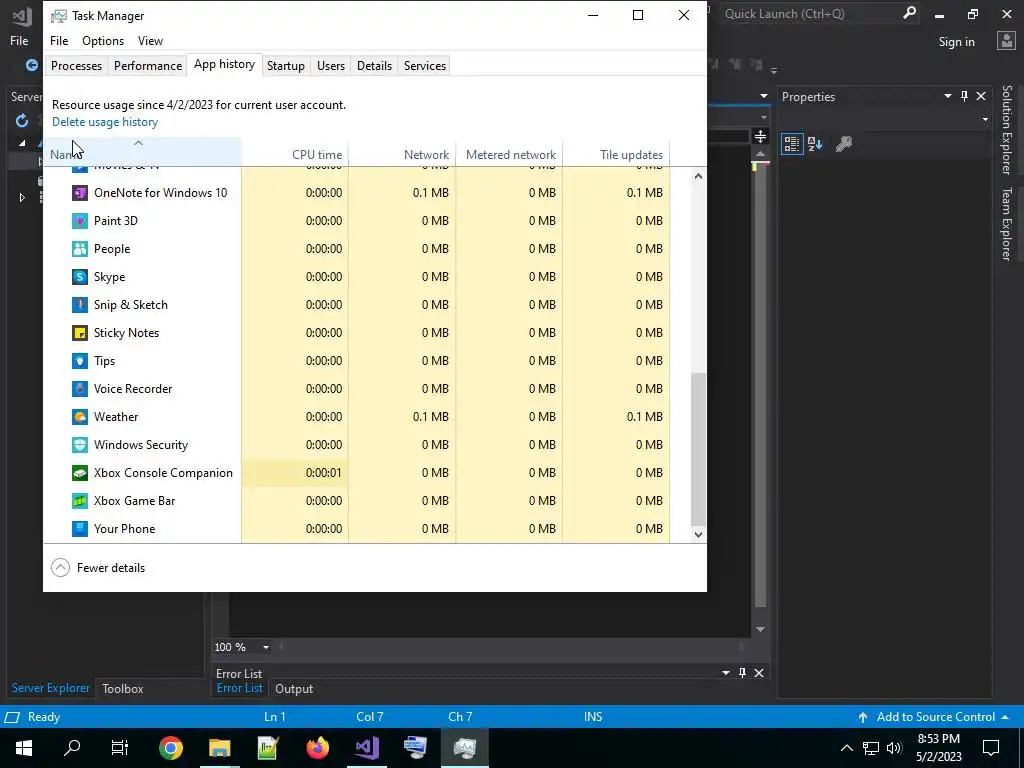Switch to the Output tab in Visual Studio
The image size is (1024, 768).
point(294,688)
